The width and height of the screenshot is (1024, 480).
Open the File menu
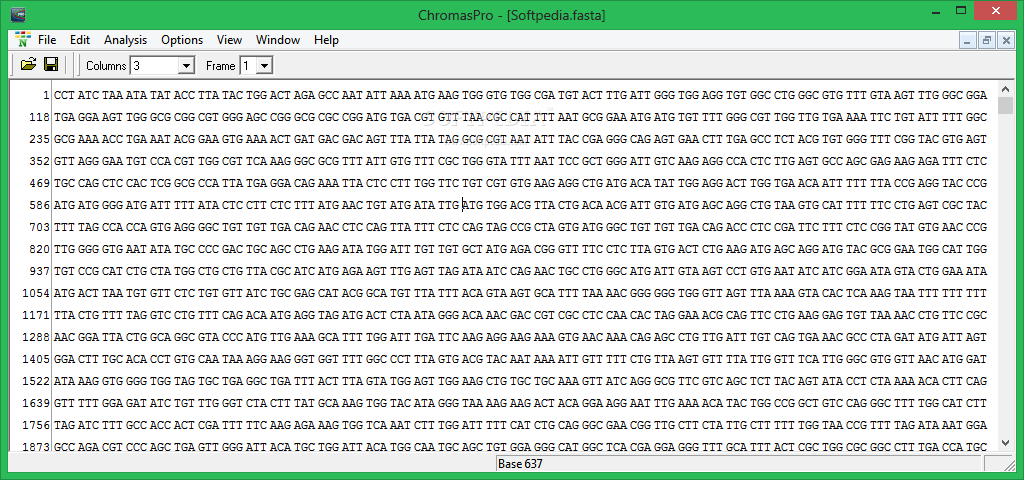[x=47, y=40]
